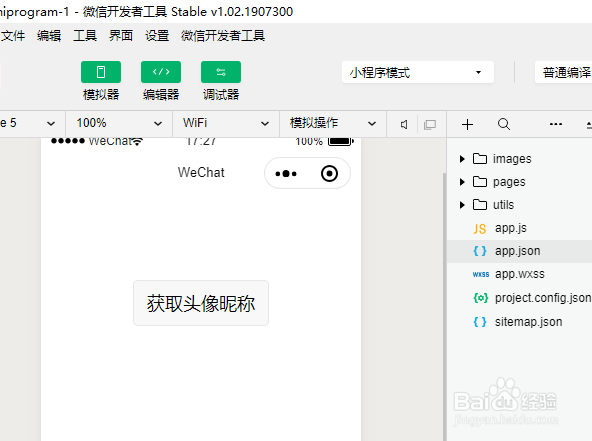Screen dimensions: 592x441
Task: Open app.wxss in the file tree
Action: coord(520,274)
